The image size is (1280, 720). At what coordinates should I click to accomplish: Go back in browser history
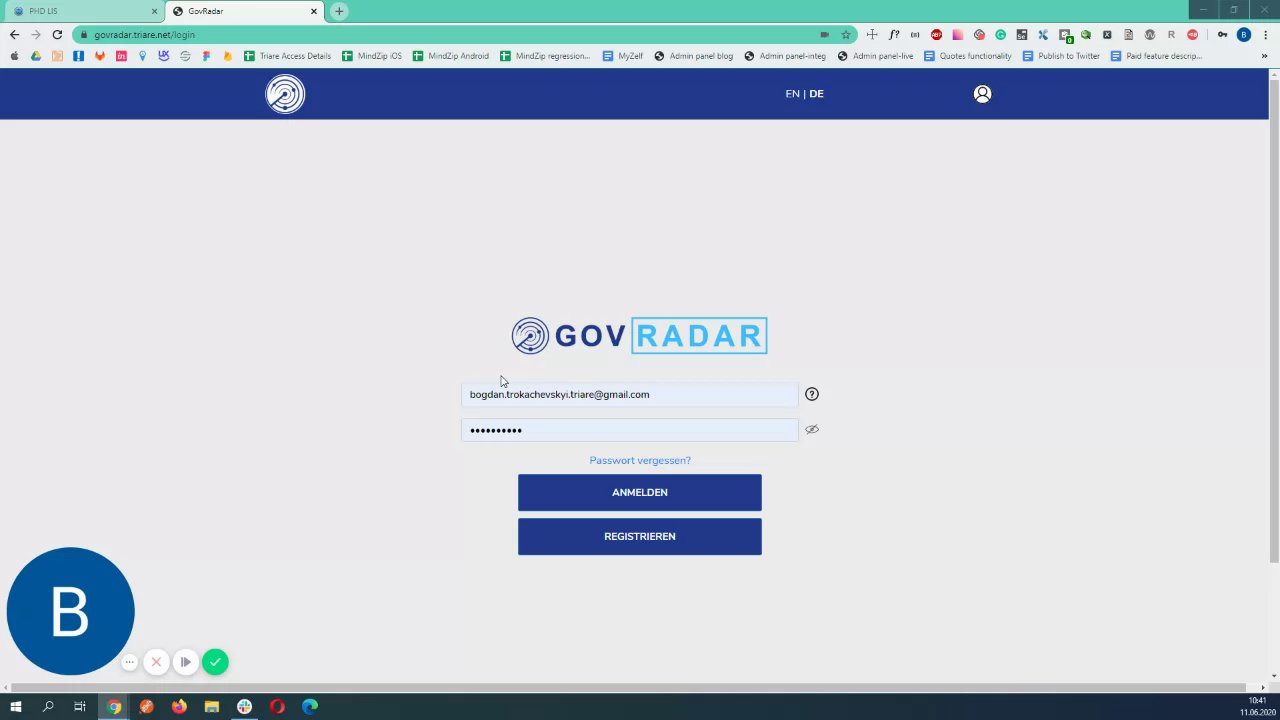[14, 34]
